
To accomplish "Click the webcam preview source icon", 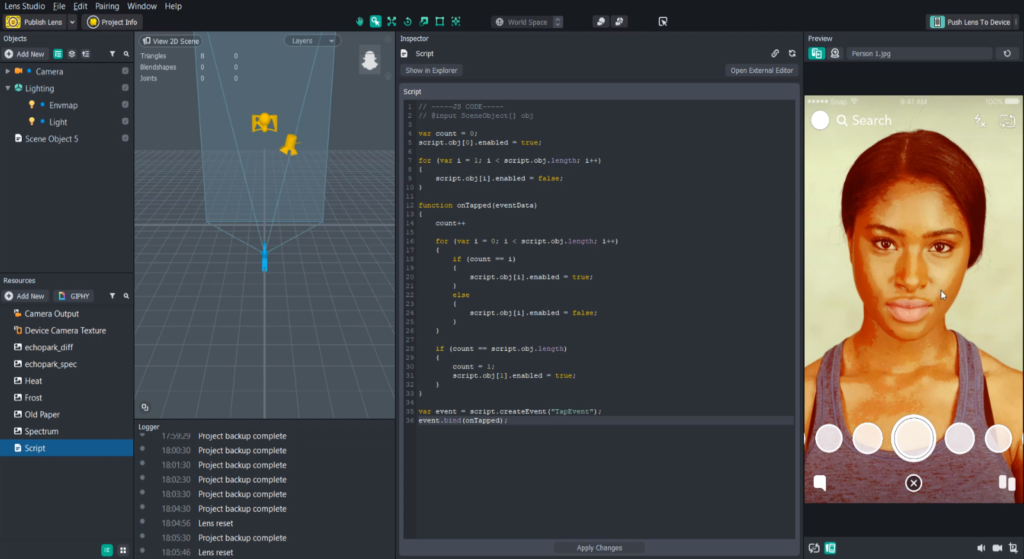I will [834, 53].
